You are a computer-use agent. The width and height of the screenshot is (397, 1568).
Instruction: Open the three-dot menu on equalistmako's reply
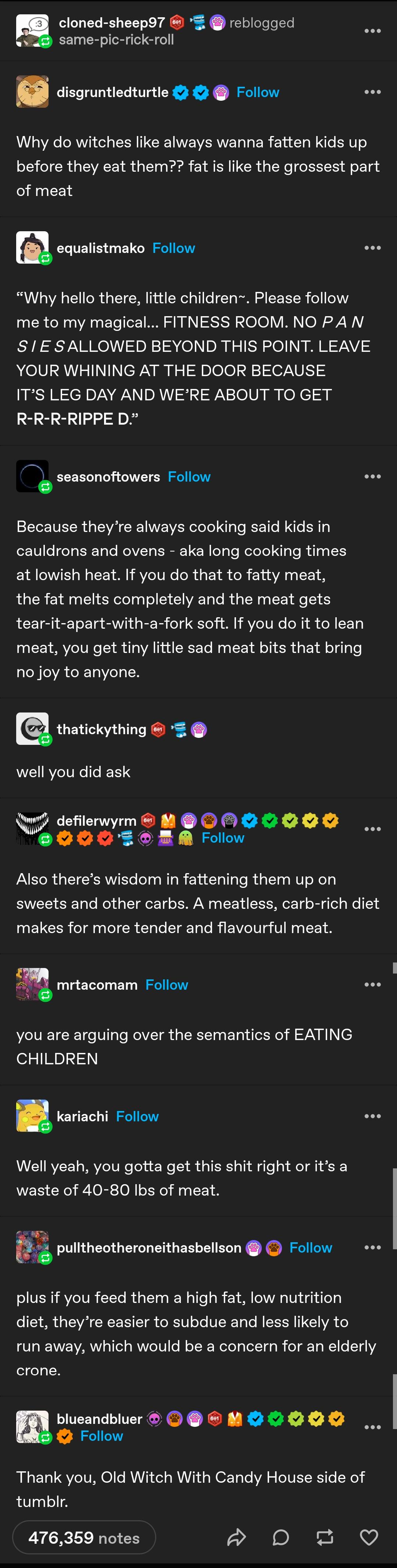coord(373,248)
